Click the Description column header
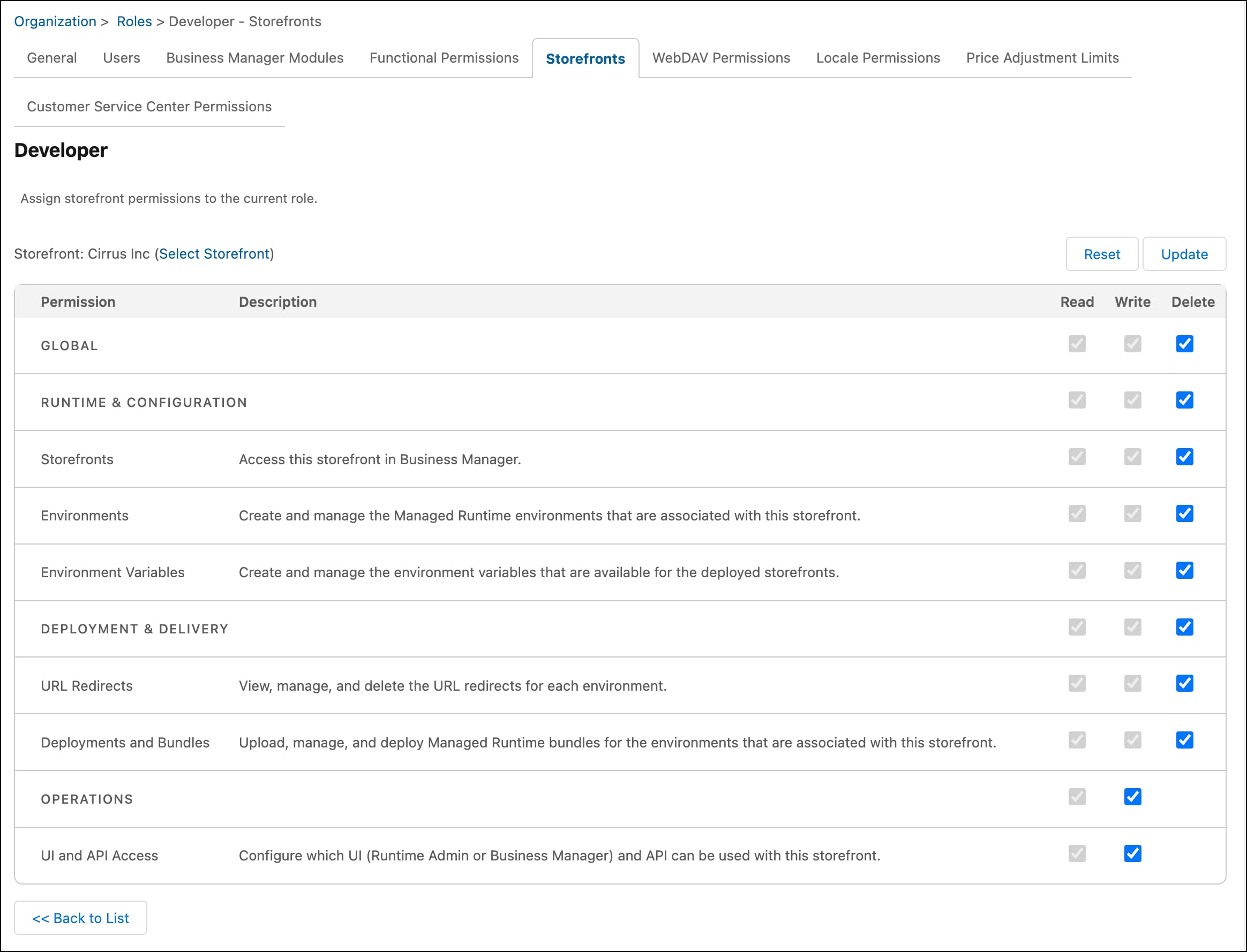Viewport: 1247px width, 952px height. pyautogui.click(x=278, y=302)
